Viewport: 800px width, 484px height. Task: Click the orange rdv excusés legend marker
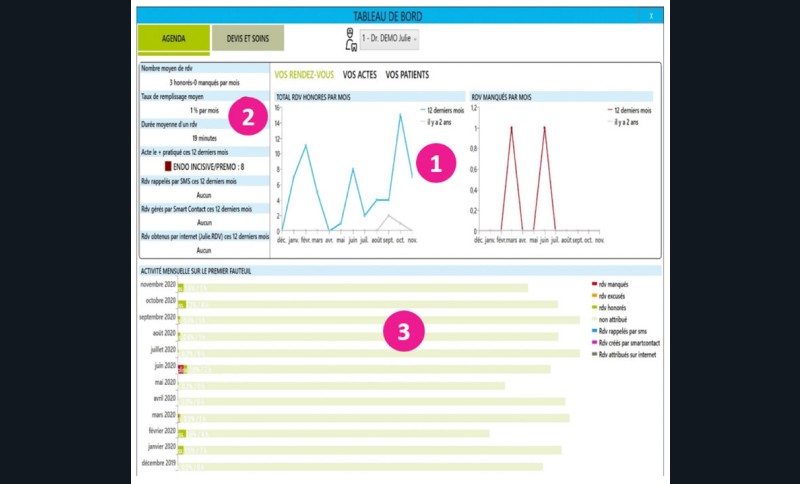click(594, 295)
